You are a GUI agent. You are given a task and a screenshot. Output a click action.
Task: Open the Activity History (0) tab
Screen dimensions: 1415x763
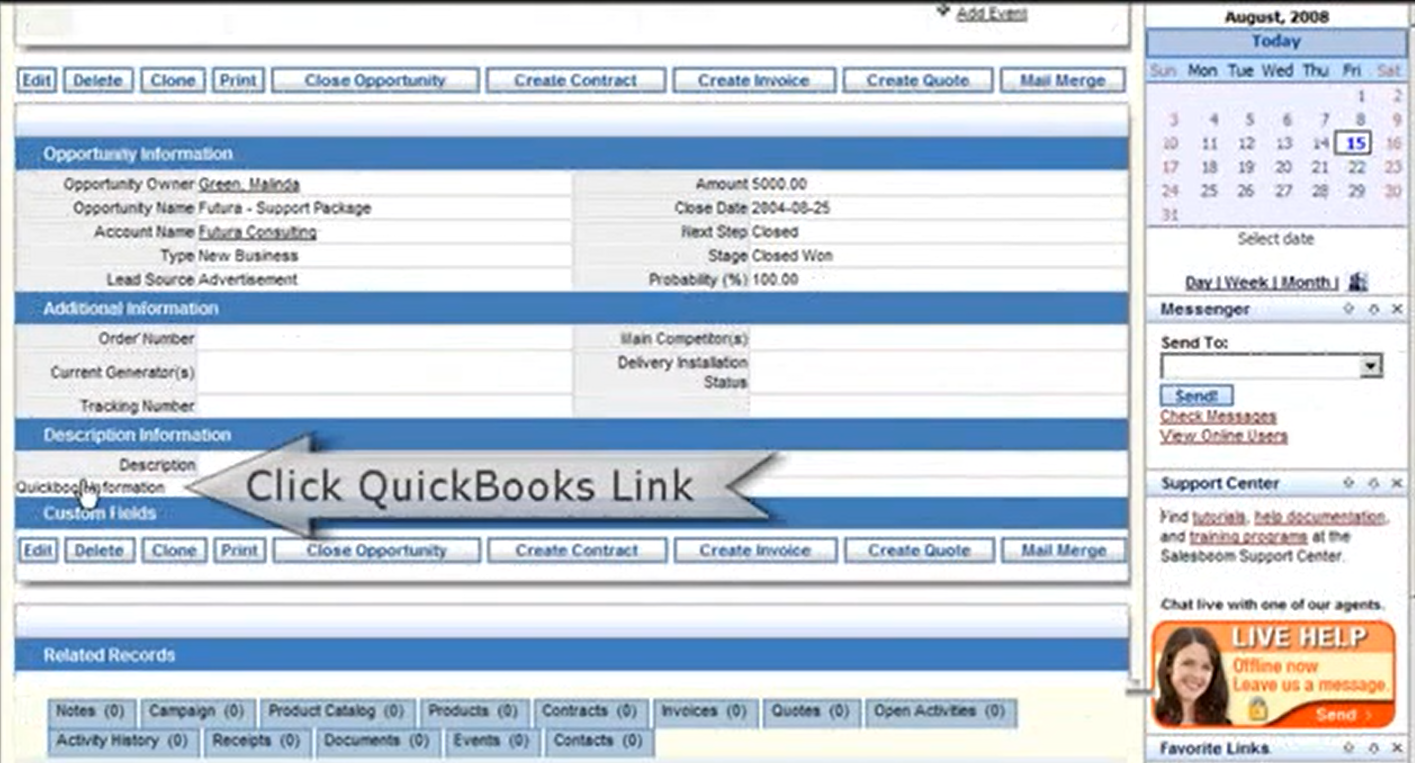tap(123, 742)
